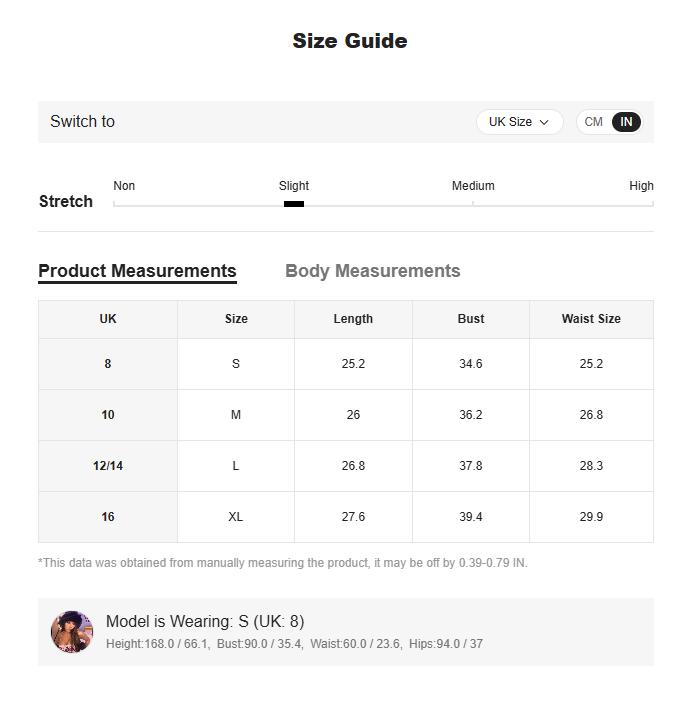The height and width of the screenshot is (702, 688).
Task: Open the UK Size dropdown
Action: (519, 122)
